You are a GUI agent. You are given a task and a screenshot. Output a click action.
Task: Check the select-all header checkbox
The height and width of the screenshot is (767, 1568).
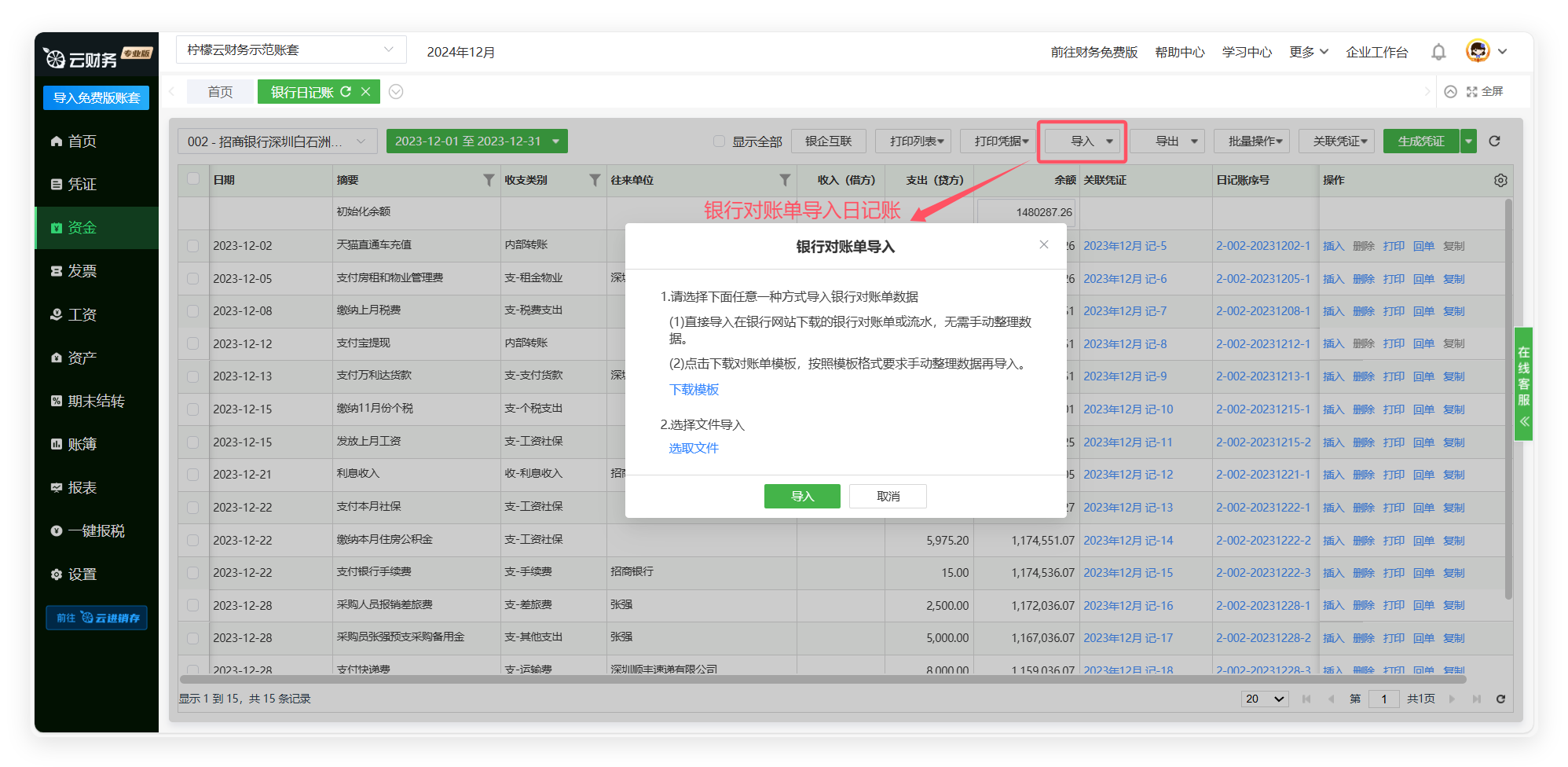coord(193,179)
